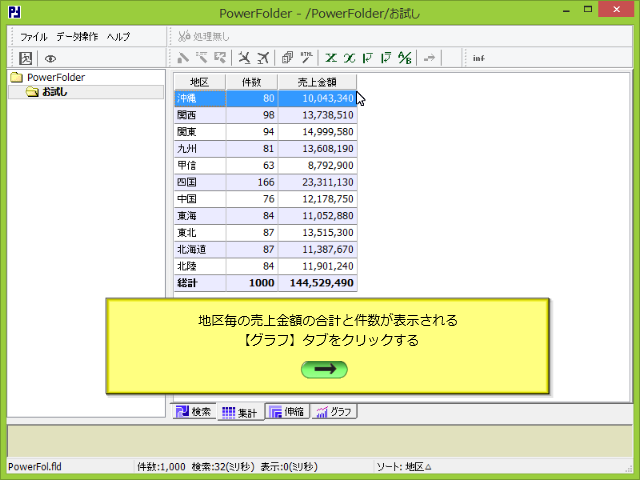
Task: Select the 東北 cell
Action: point(200,233)
